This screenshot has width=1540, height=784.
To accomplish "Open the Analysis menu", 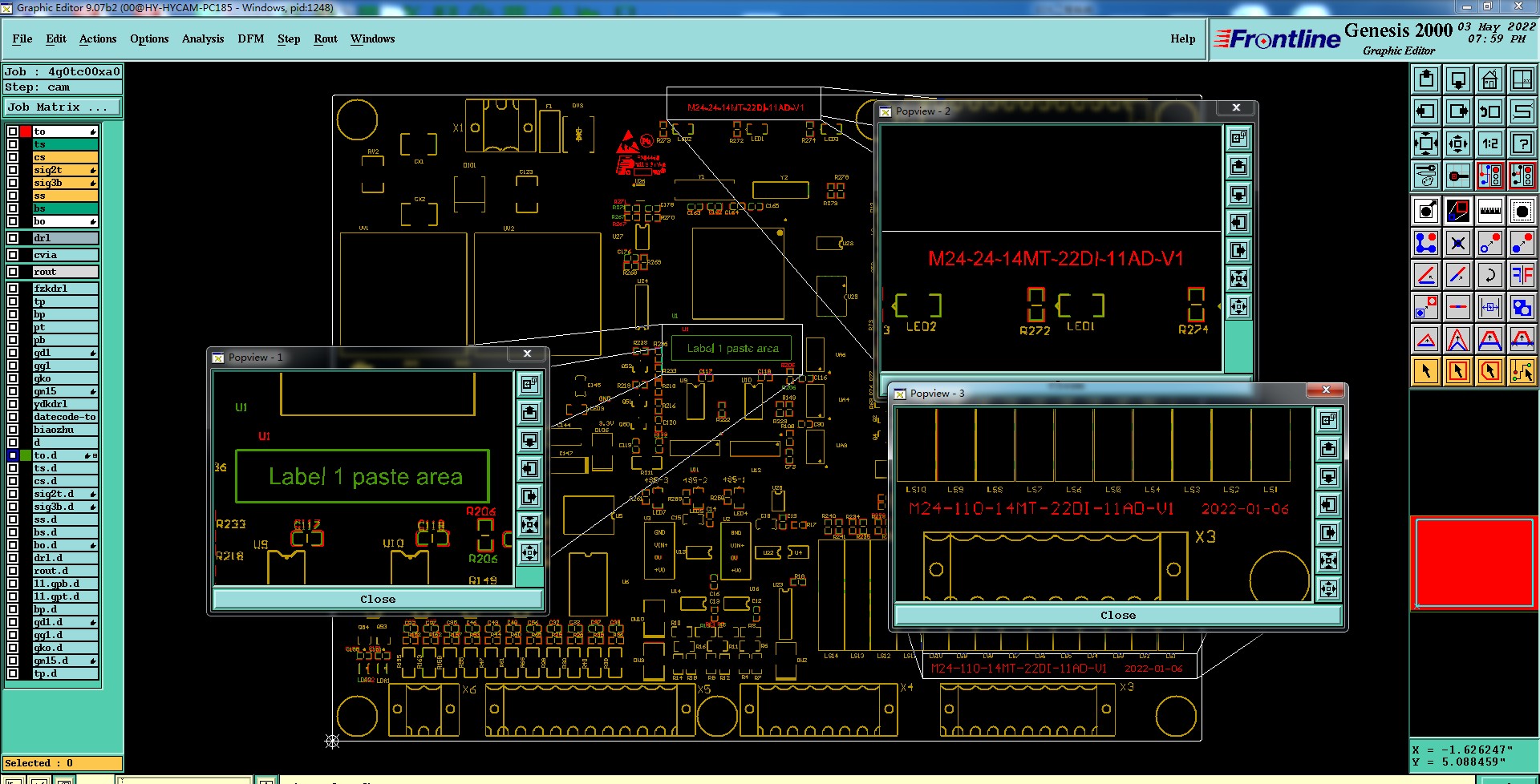I will [x=203, y=38].
